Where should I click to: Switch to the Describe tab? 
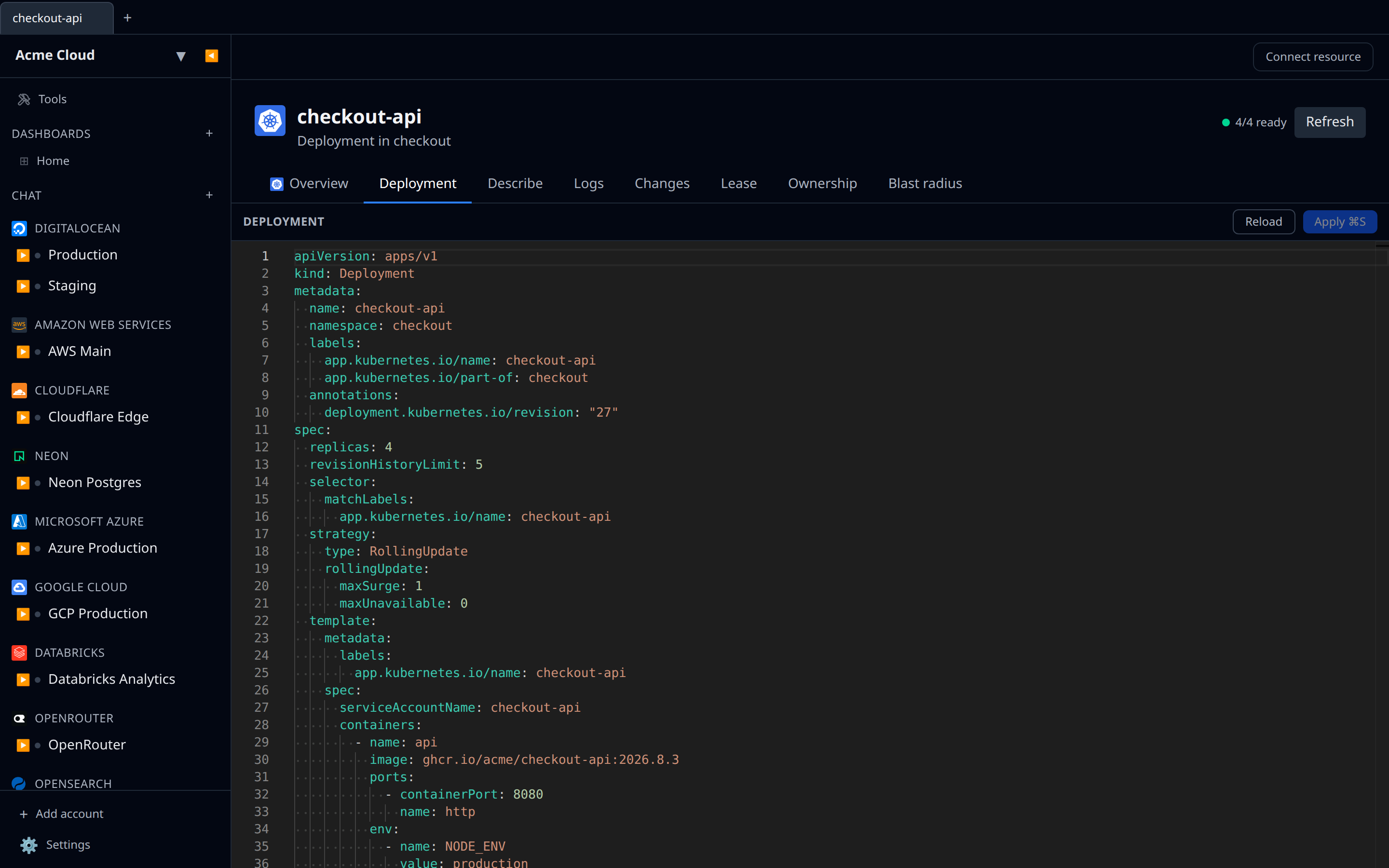pos(515,184)
